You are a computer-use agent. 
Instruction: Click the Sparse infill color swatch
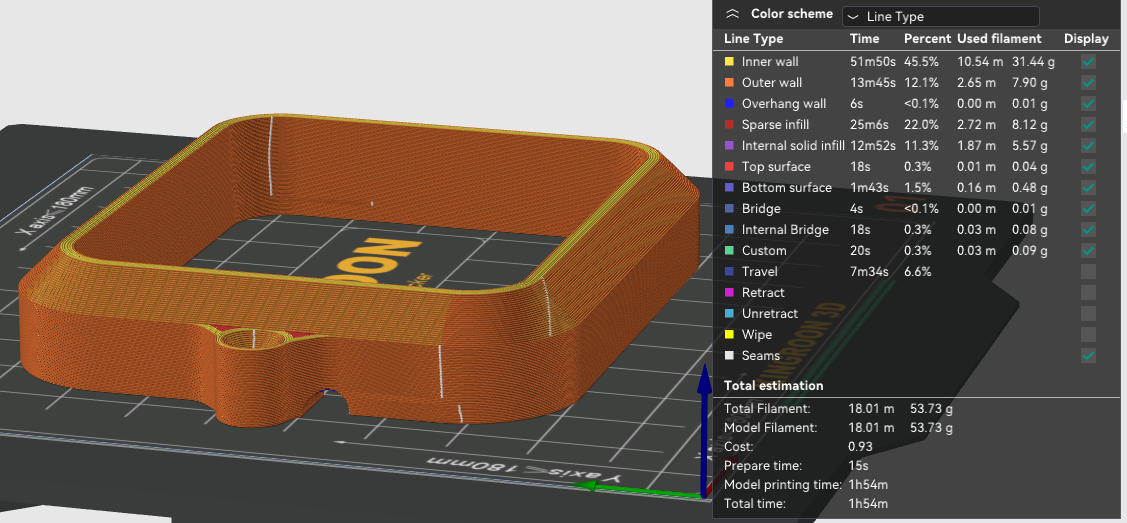click(729, 125)
